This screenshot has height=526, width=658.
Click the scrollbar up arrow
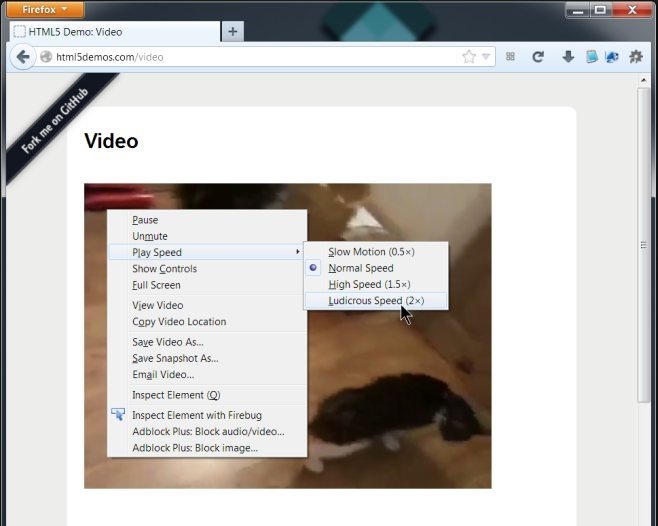pyautogui.click(x=643, y=80)
